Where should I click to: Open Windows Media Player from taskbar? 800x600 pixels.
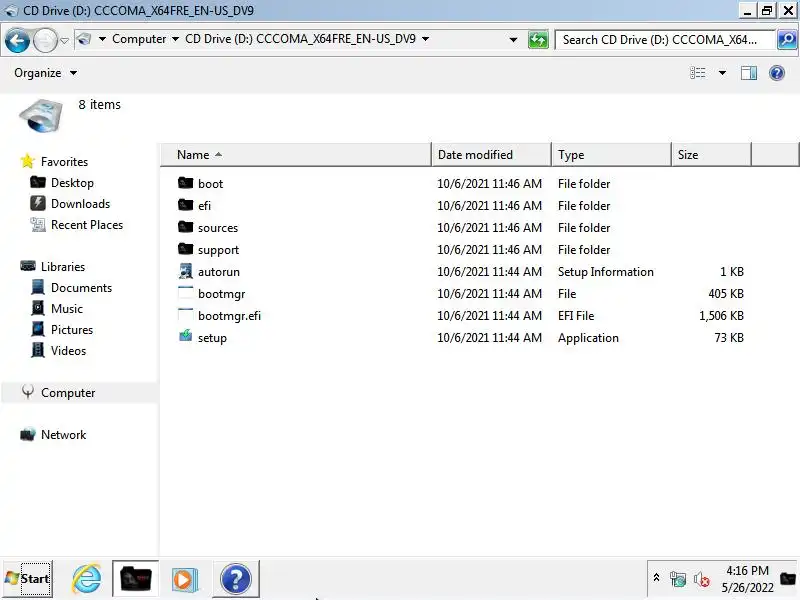pyautogui.click(x=185, y=579)
